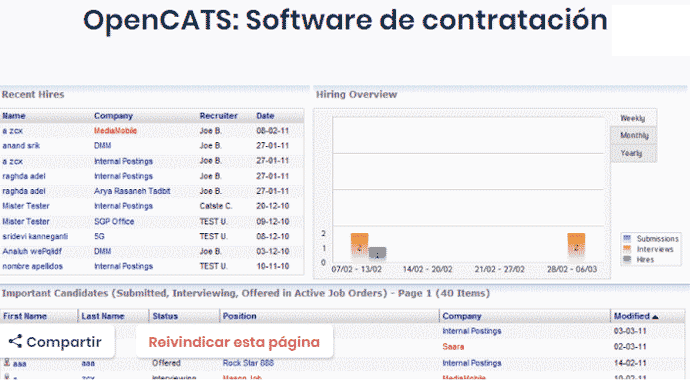Open nombre apellidos candidate link
Image resolution: width=690 pixels, height=392 pixels.
[x=33, y=267]
